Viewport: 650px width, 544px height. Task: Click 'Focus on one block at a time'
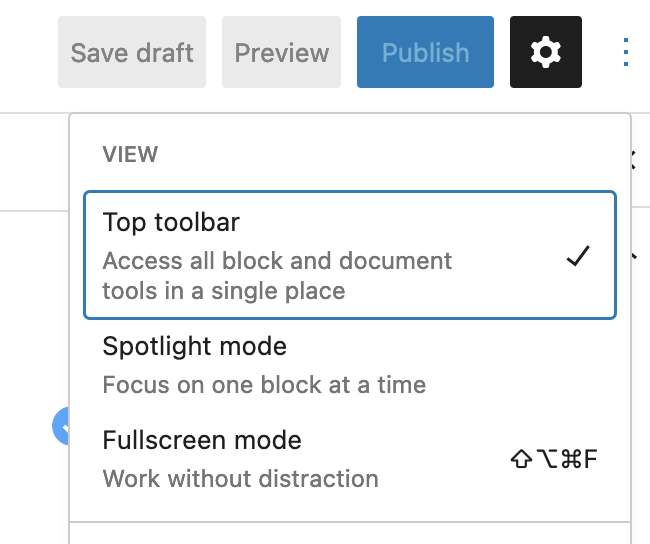(264, 385)
